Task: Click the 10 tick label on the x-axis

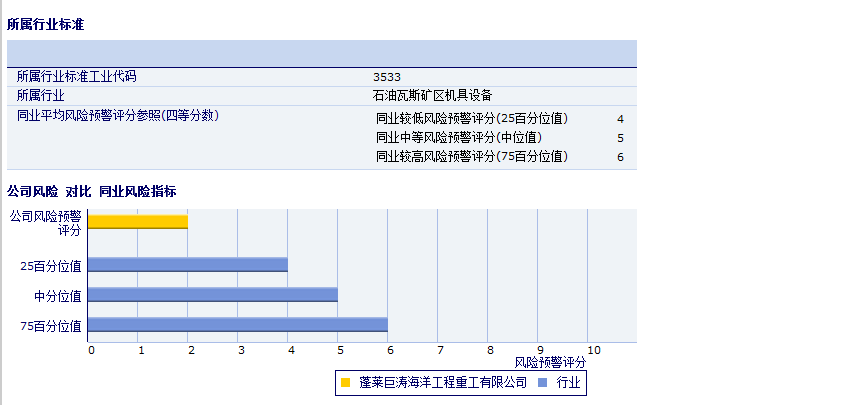Action: 593,350
